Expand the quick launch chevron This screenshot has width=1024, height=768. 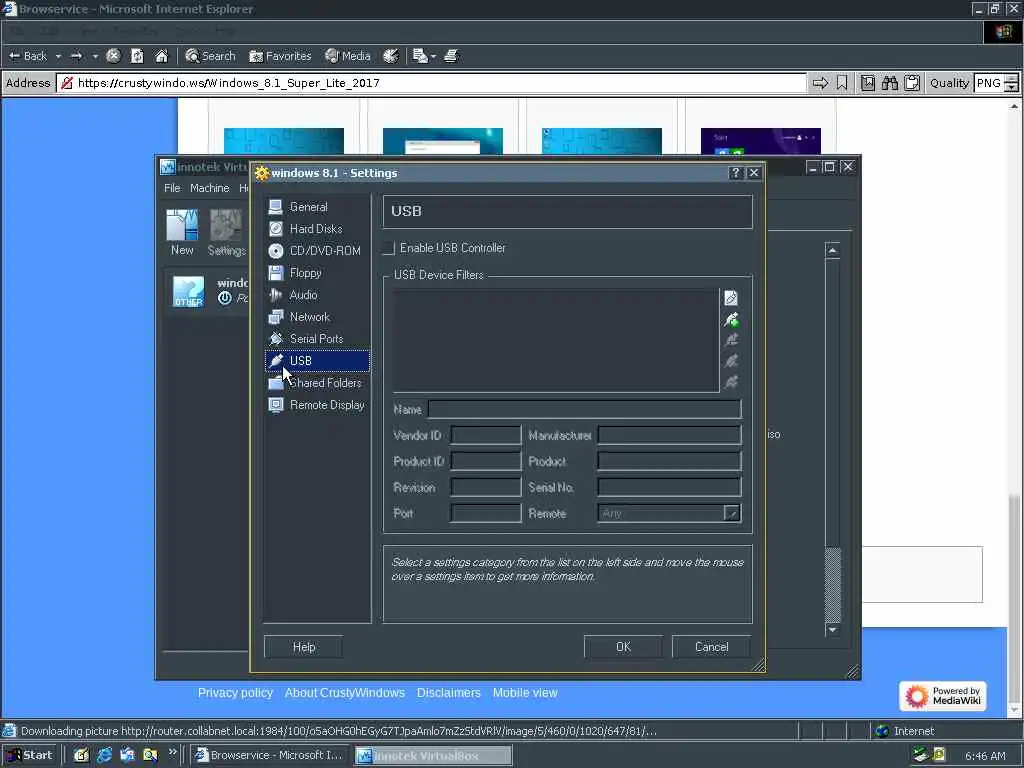(172, 753)
